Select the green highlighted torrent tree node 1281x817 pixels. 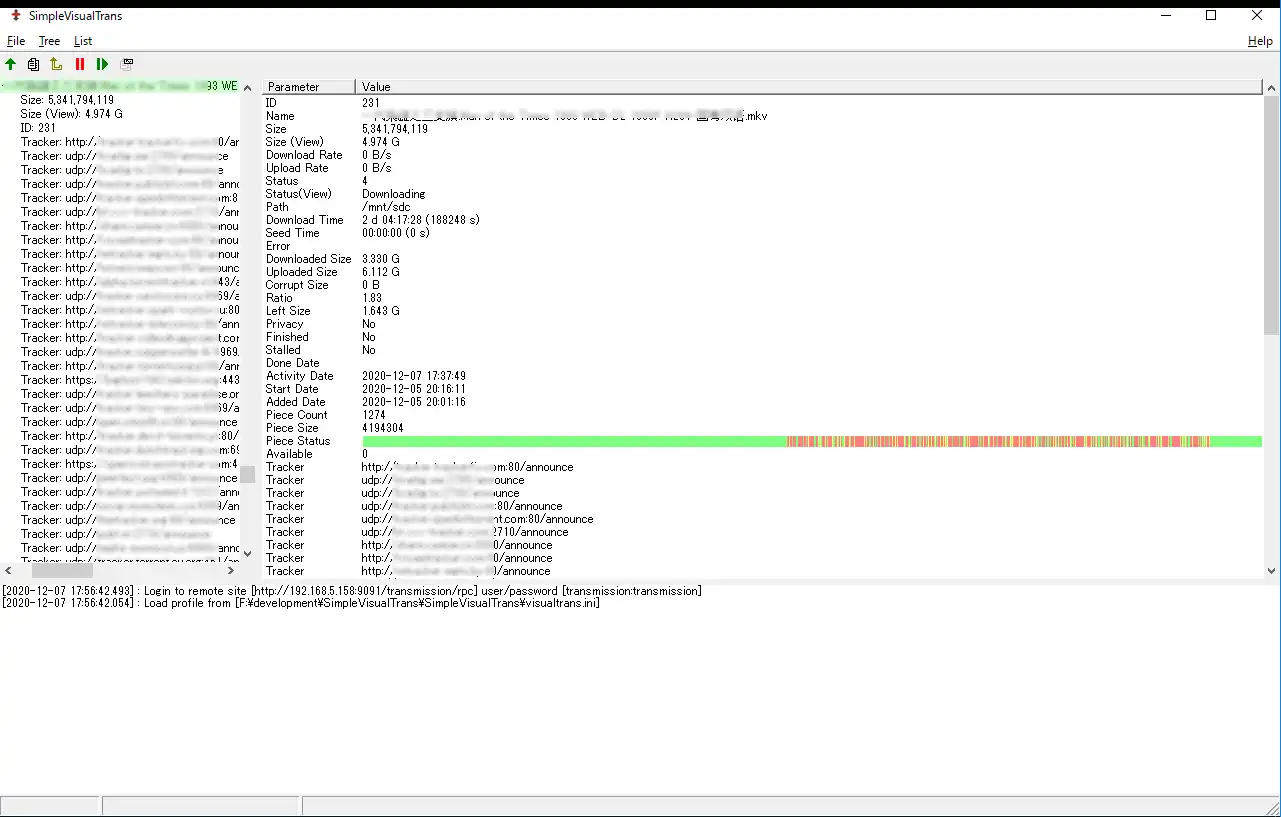coord(121,86)
